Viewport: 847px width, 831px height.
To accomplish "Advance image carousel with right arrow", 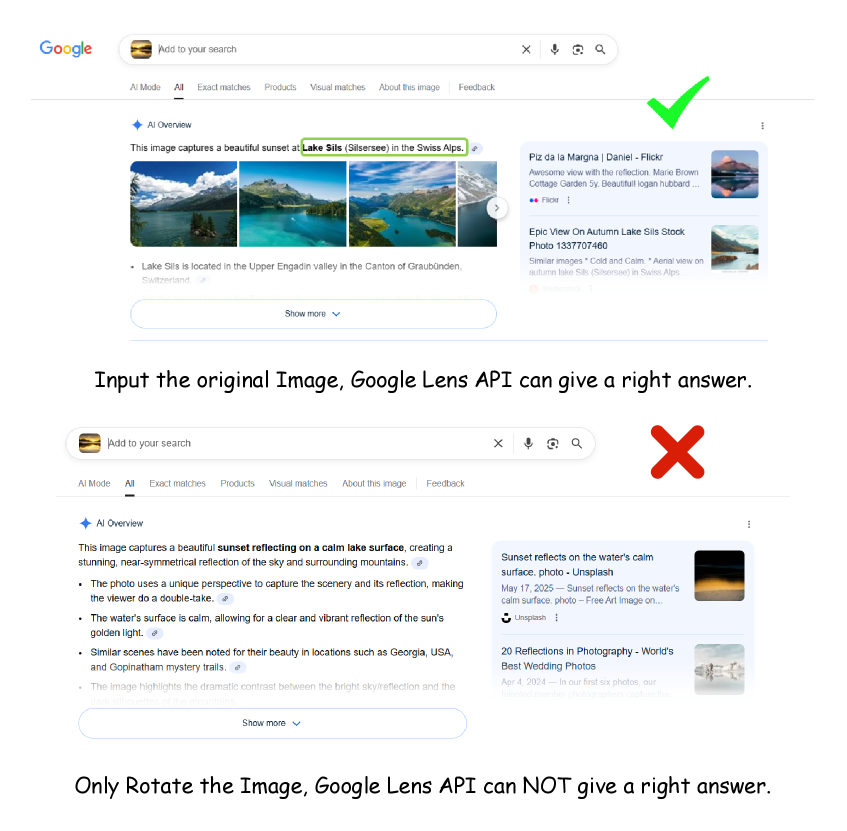I will 497,208.
